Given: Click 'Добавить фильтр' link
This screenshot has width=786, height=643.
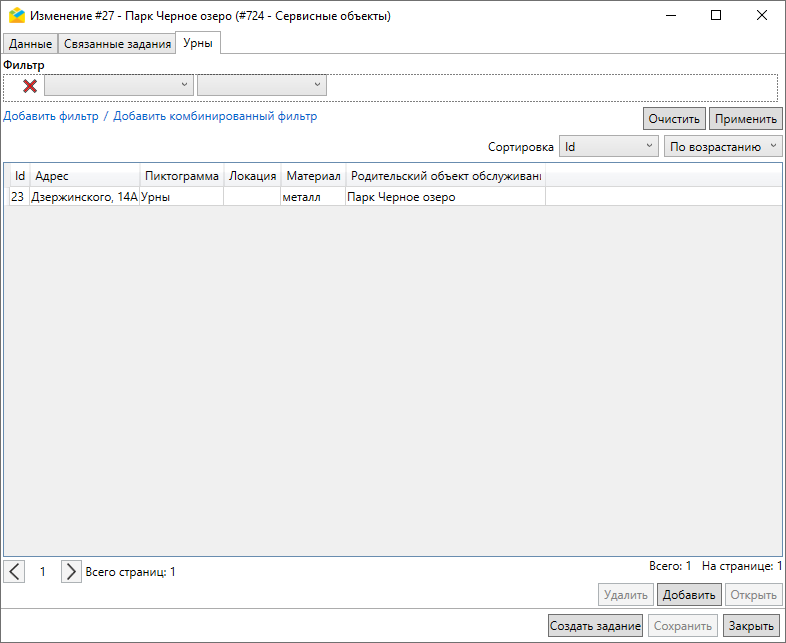Looking at the screenshot, I should [51, 116].
